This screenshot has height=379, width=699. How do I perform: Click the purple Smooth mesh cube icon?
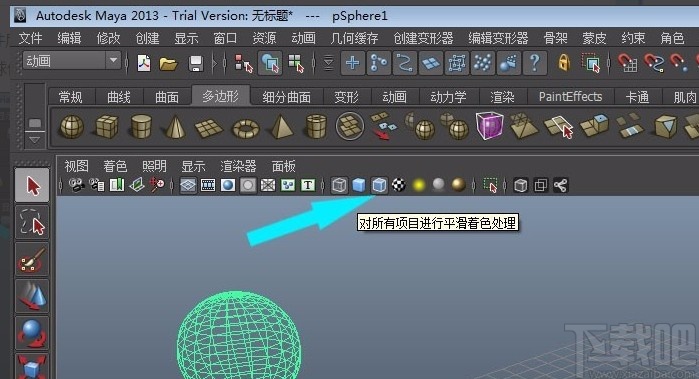point(489,125)
